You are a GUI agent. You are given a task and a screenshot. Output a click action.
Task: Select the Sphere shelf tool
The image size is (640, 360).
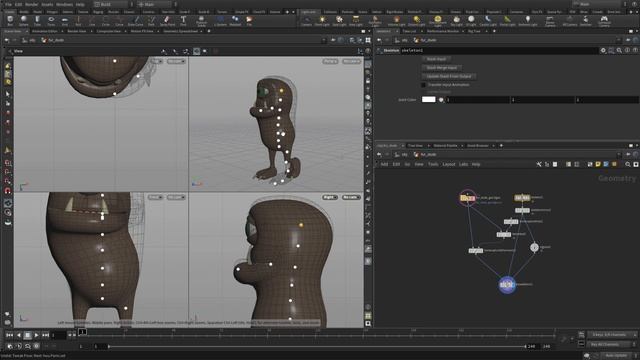tap(24, 21)
